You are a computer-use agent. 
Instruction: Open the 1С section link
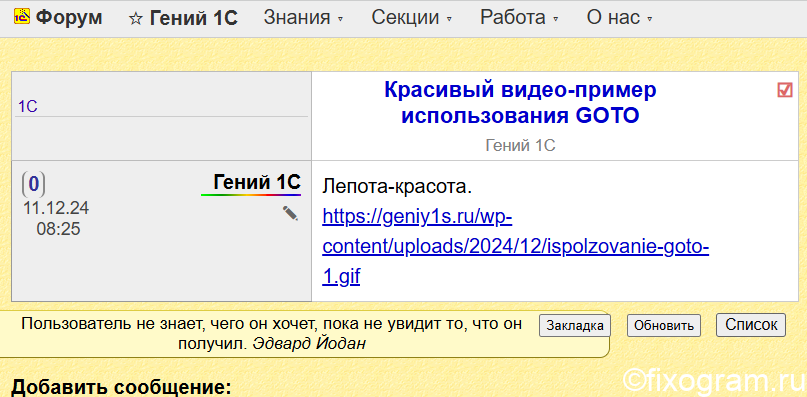click(x=28, y=107)
